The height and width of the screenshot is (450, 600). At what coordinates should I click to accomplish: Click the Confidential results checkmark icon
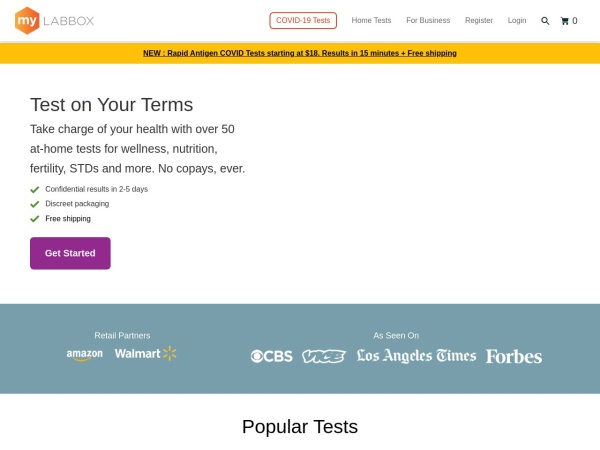click(35, 189)
